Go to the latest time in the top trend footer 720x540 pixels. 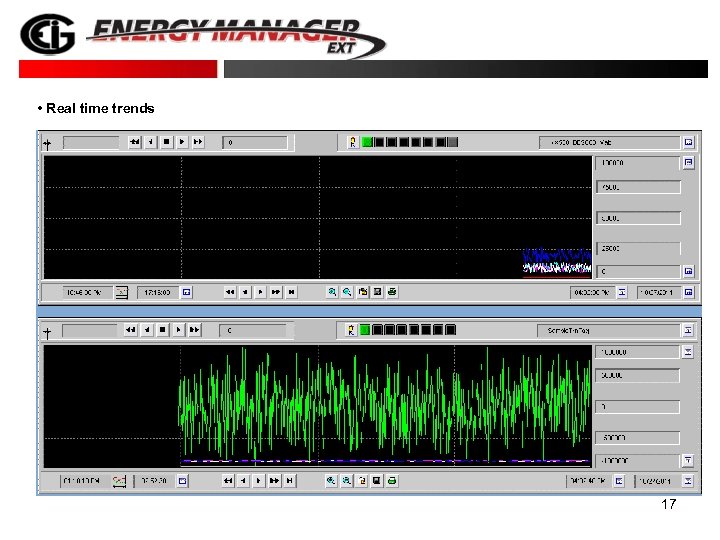(291, 292)
